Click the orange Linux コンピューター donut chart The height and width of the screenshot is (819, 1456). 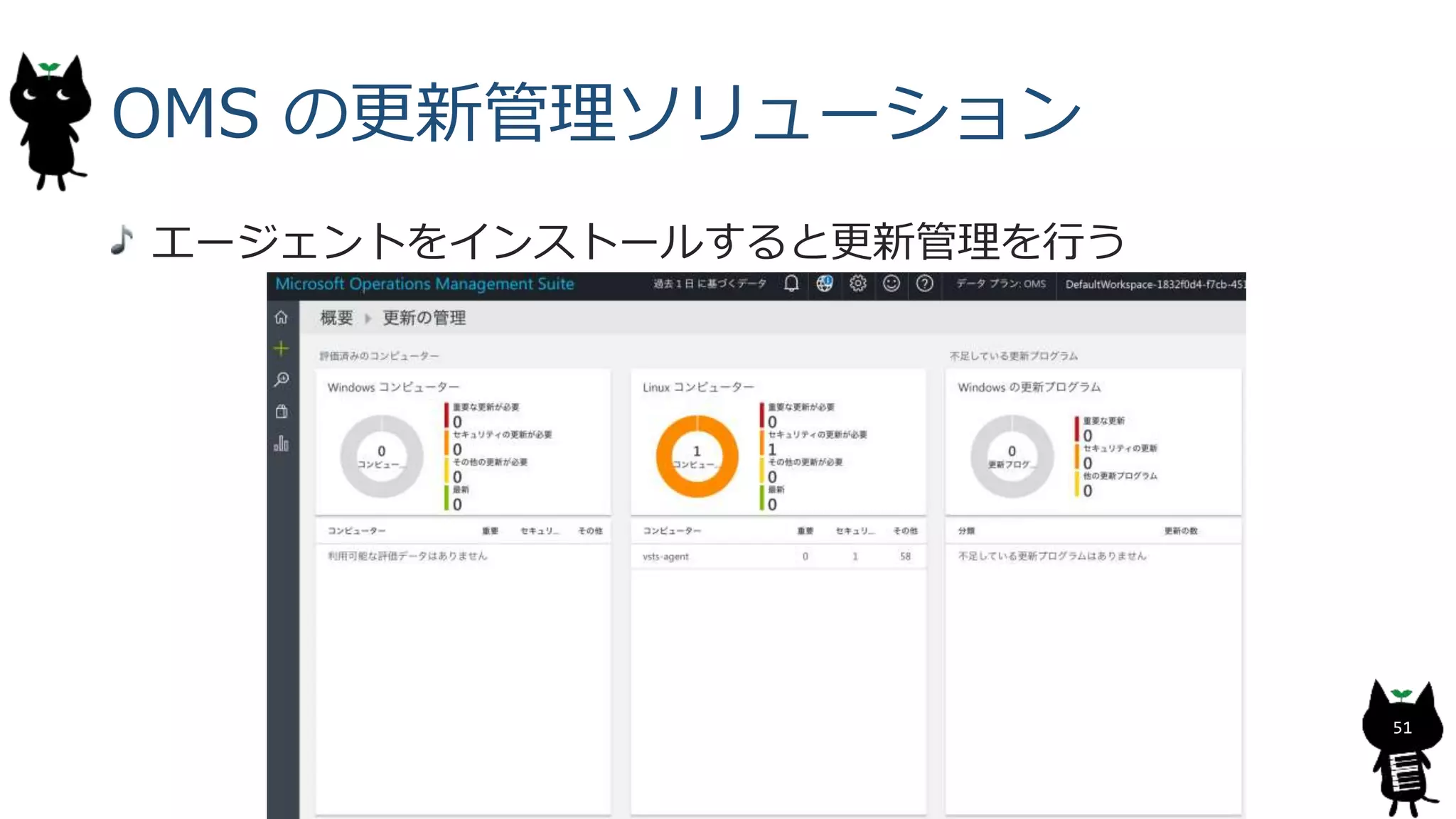(697, 456)
